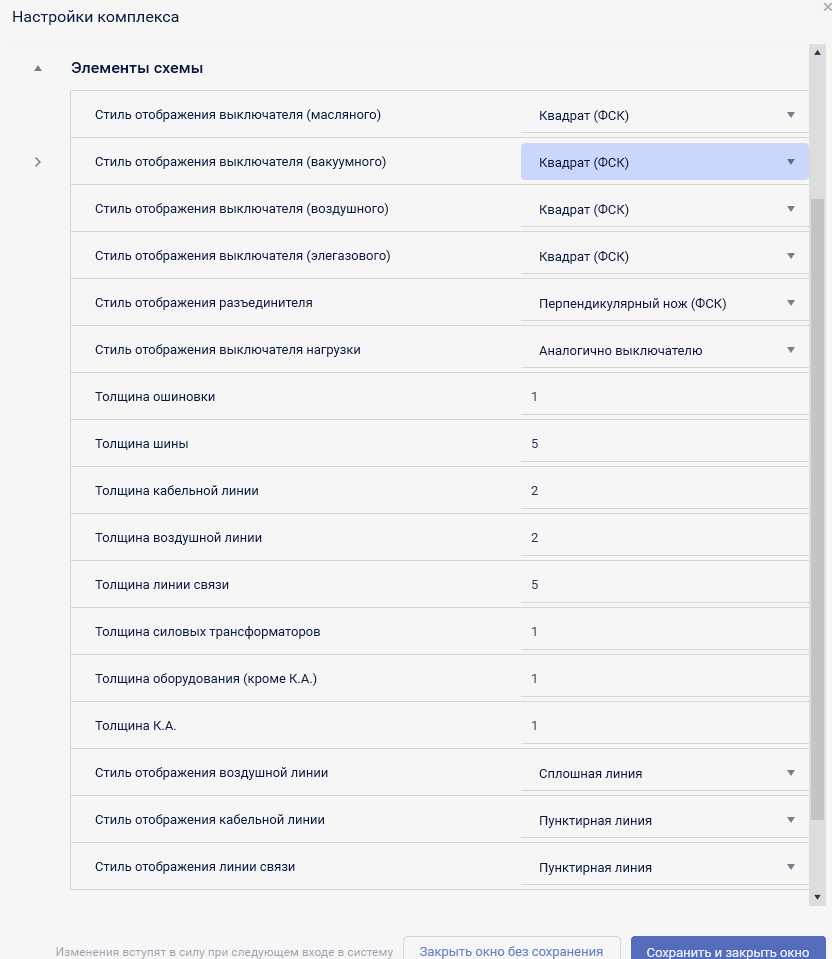
Task: Click the row chevron beside вакуумного setting
Action: [38, 162]
